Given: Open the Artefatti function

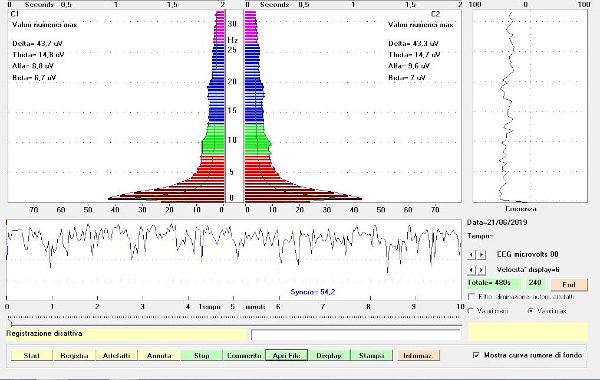Looking at the screenshot, I should click(117, 356).
